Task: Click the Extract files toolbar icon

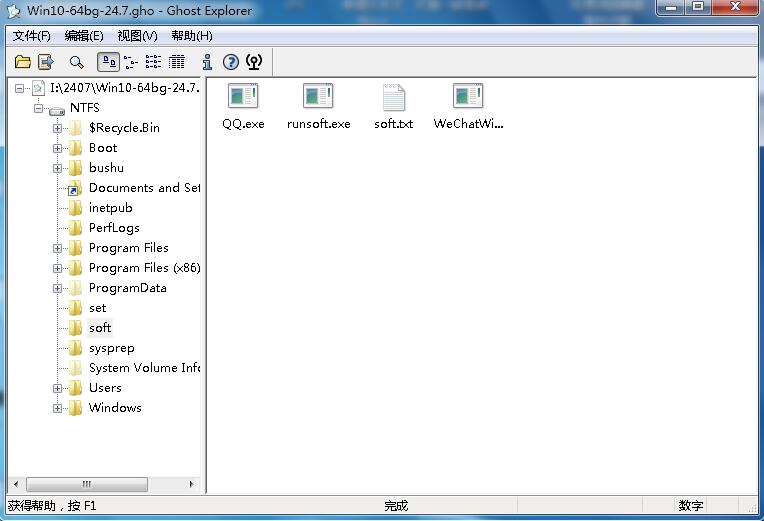Action: point(45,62)
